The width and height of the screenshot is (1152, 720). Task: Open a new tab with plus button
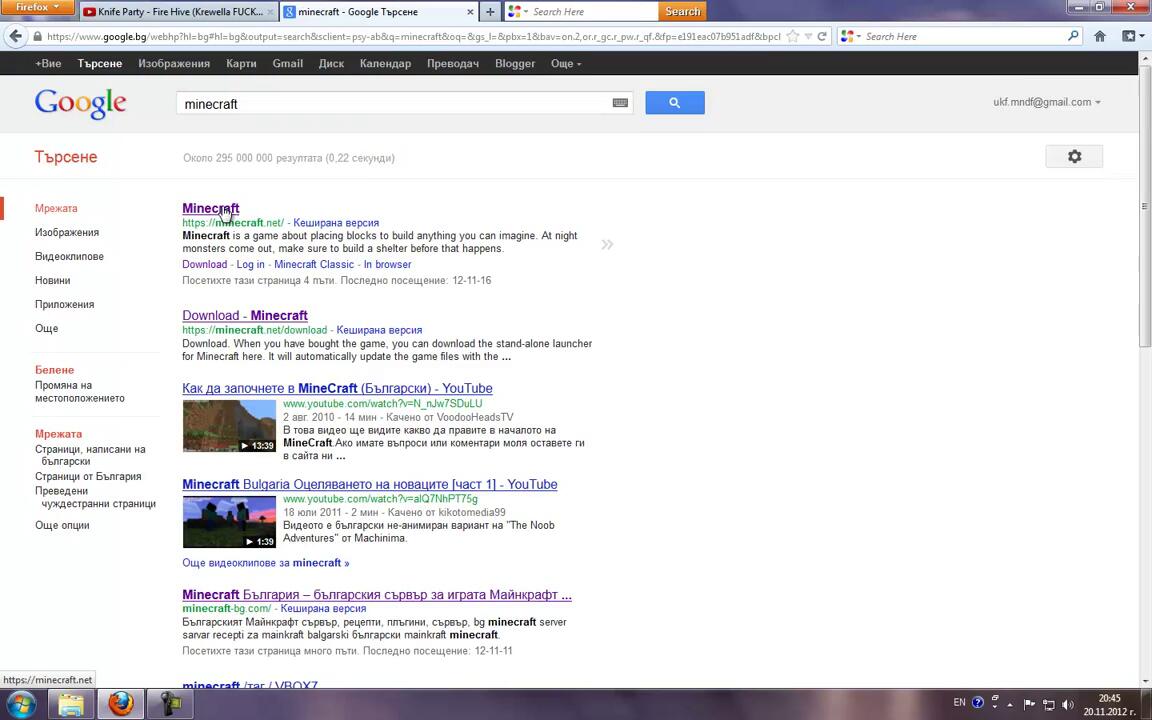pyautogui.click(x=490, y=12)
